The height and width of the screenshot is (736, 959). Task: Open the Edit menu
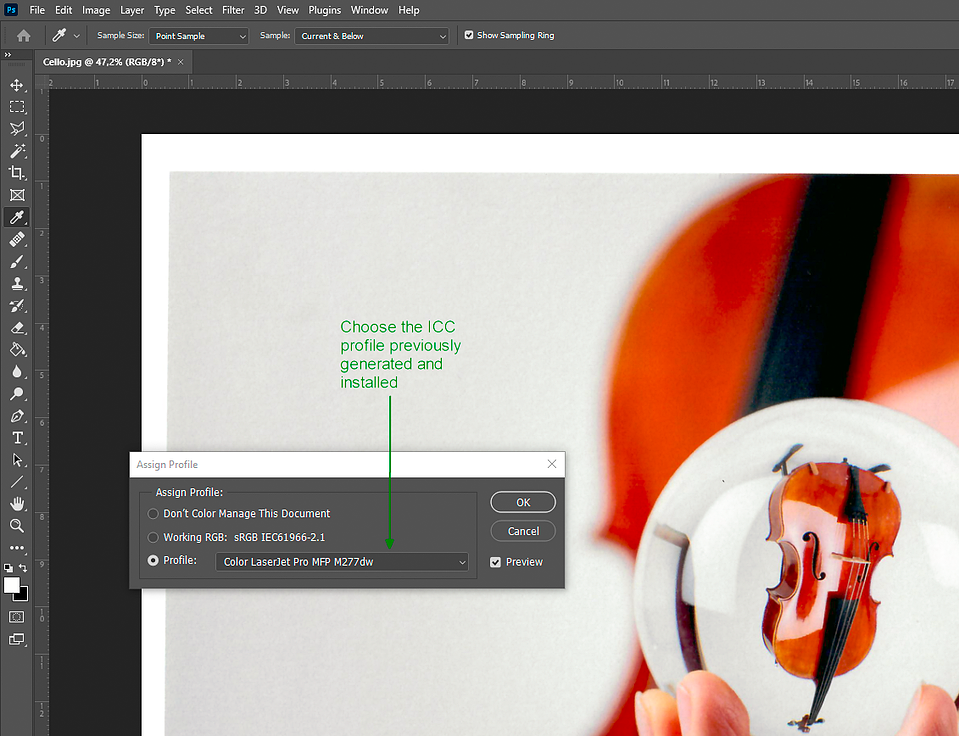tap(64, 10)
